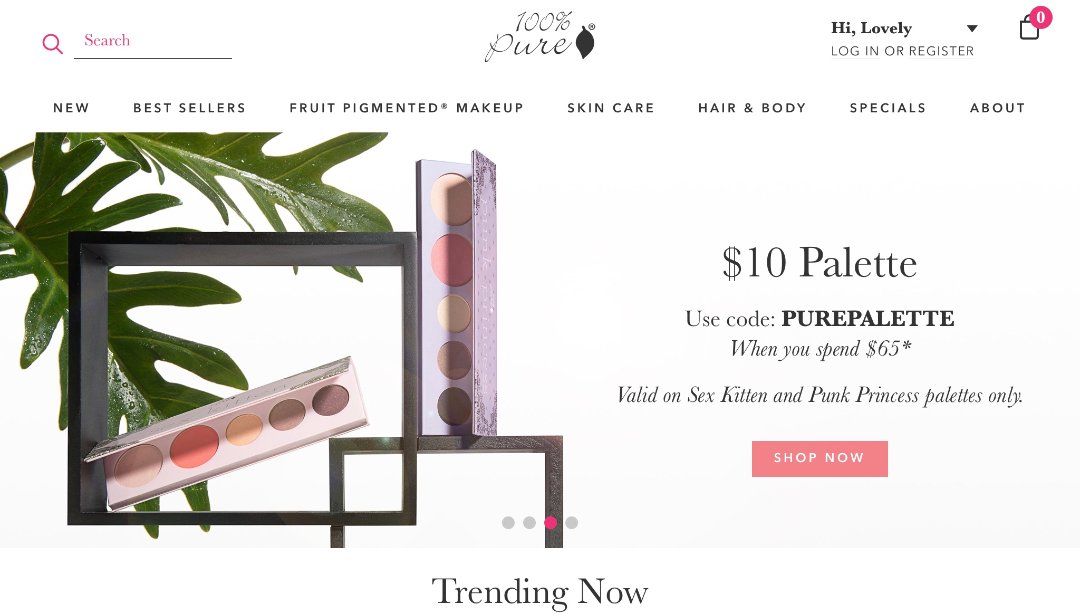Click into the Search input field
This screenshot has width=1080, height=614.
point(153,41)
